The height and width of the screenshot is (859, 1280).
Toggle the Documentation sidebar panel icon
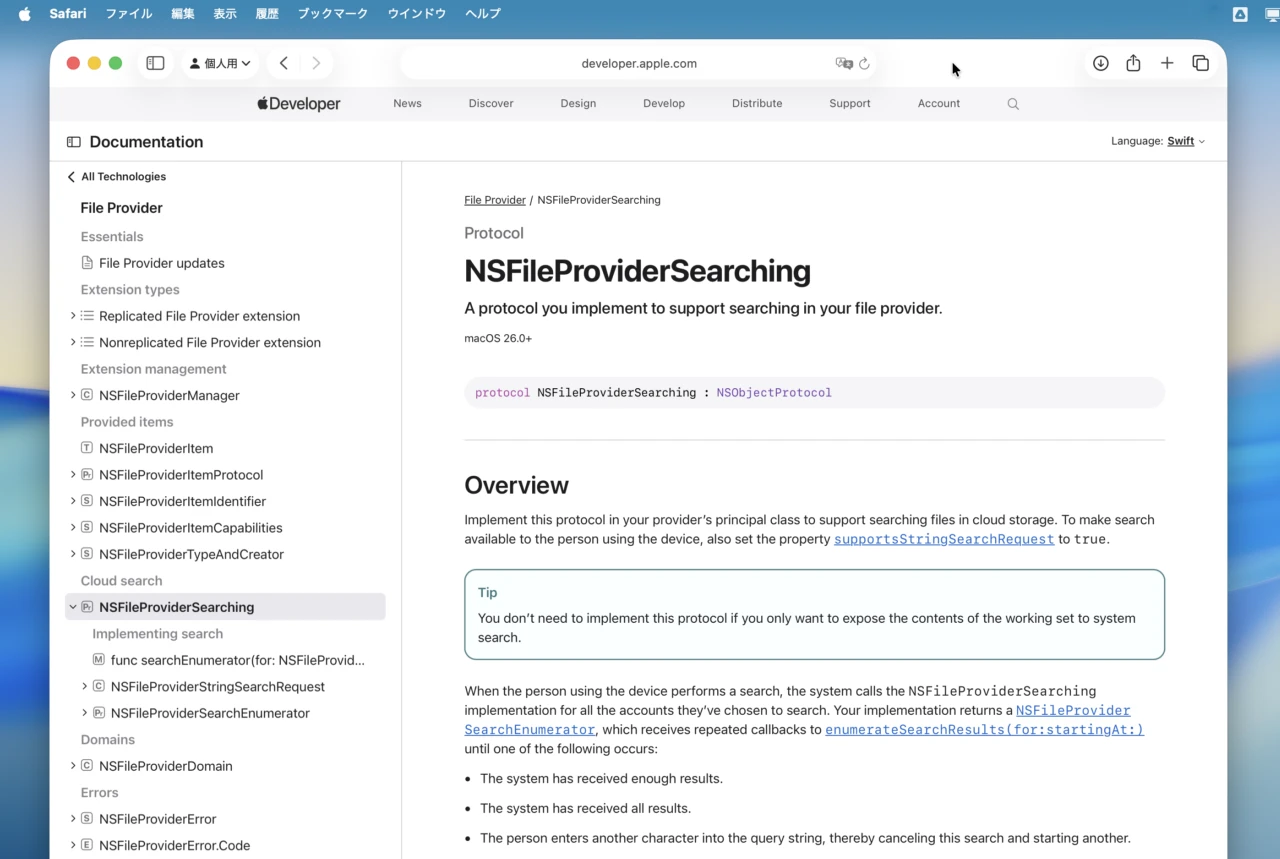pyautogui.click(x=74, y=141)
